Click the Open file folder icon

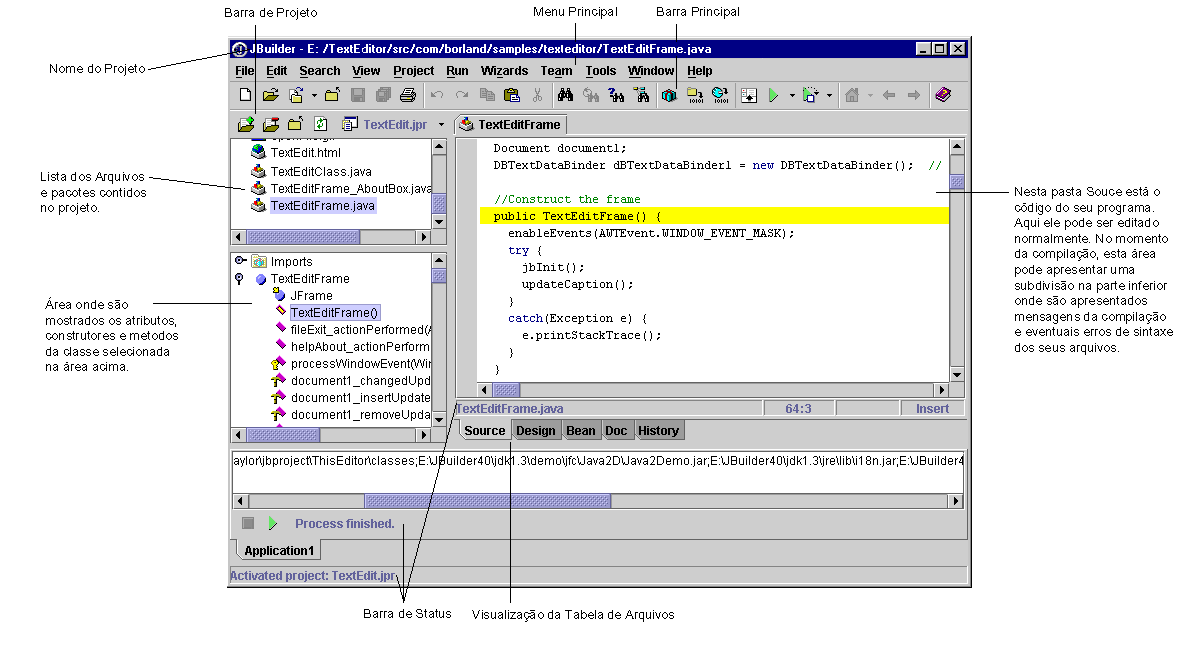(x=270, y=96)
